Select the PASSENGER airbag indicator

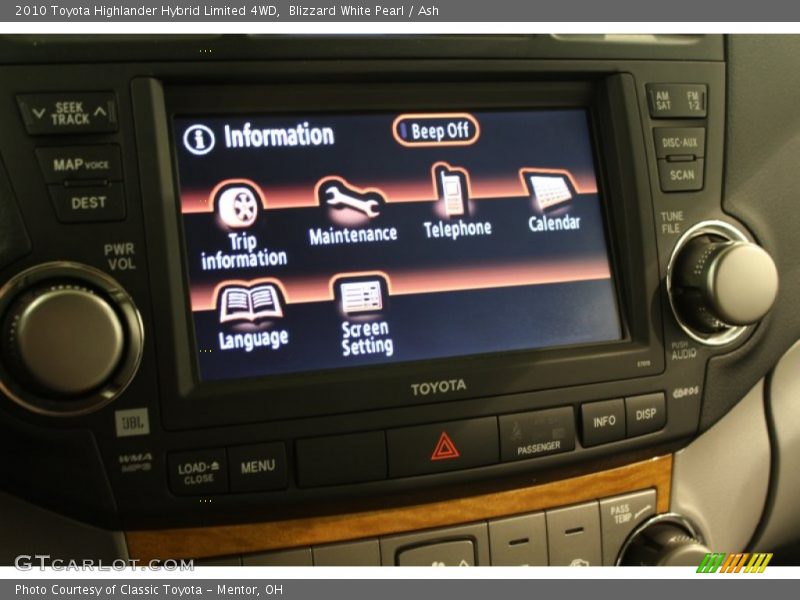click(x=537, y=435)
